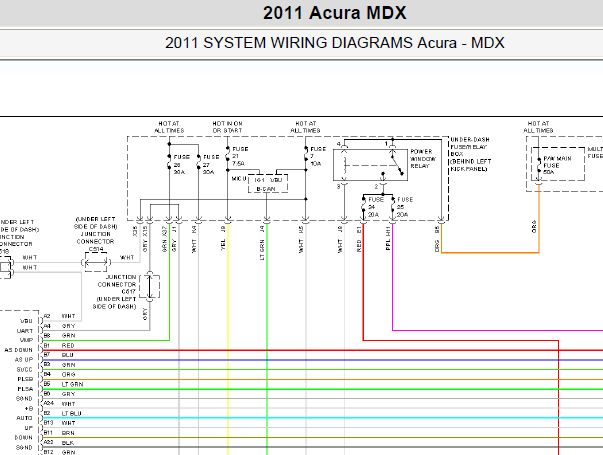Click the B1 RED wire row label

pos(58,346)
